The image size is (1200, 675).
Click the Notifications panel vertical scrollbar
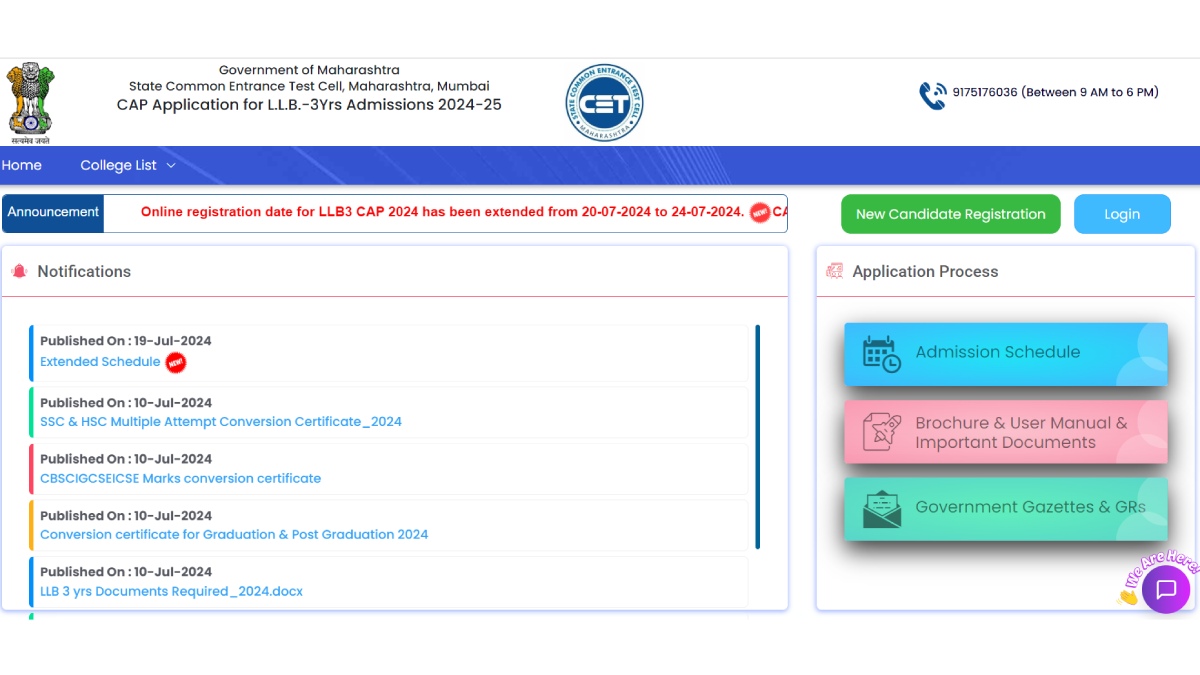757,437
